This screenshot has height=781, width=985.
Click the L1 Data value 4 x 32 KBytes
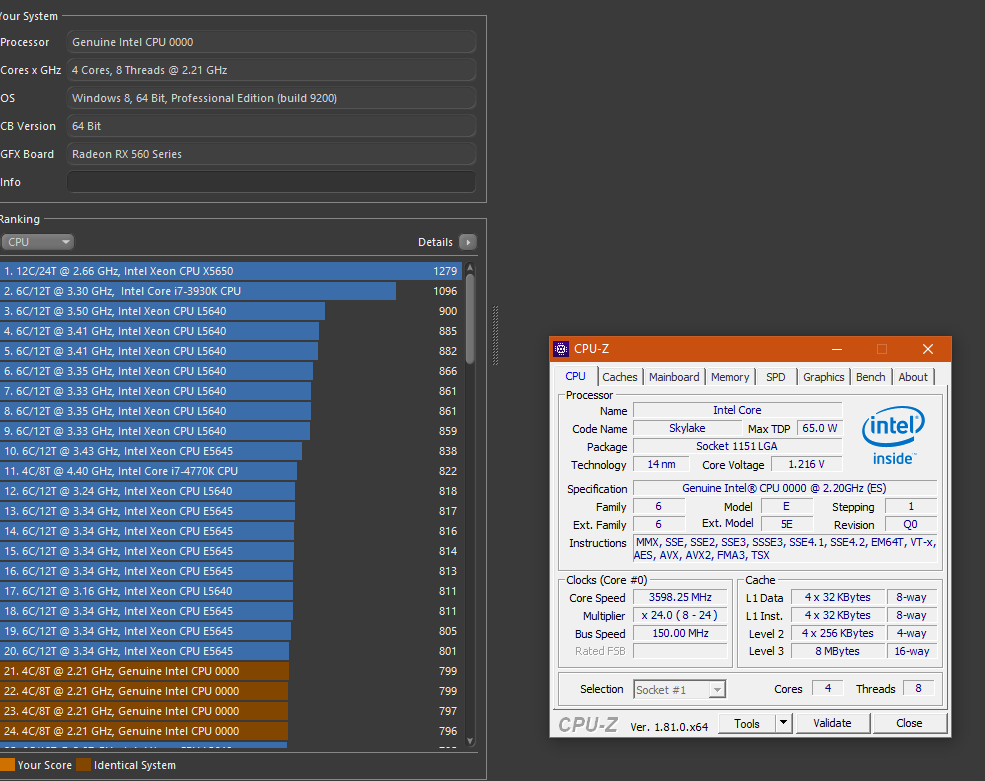(837, 597)
